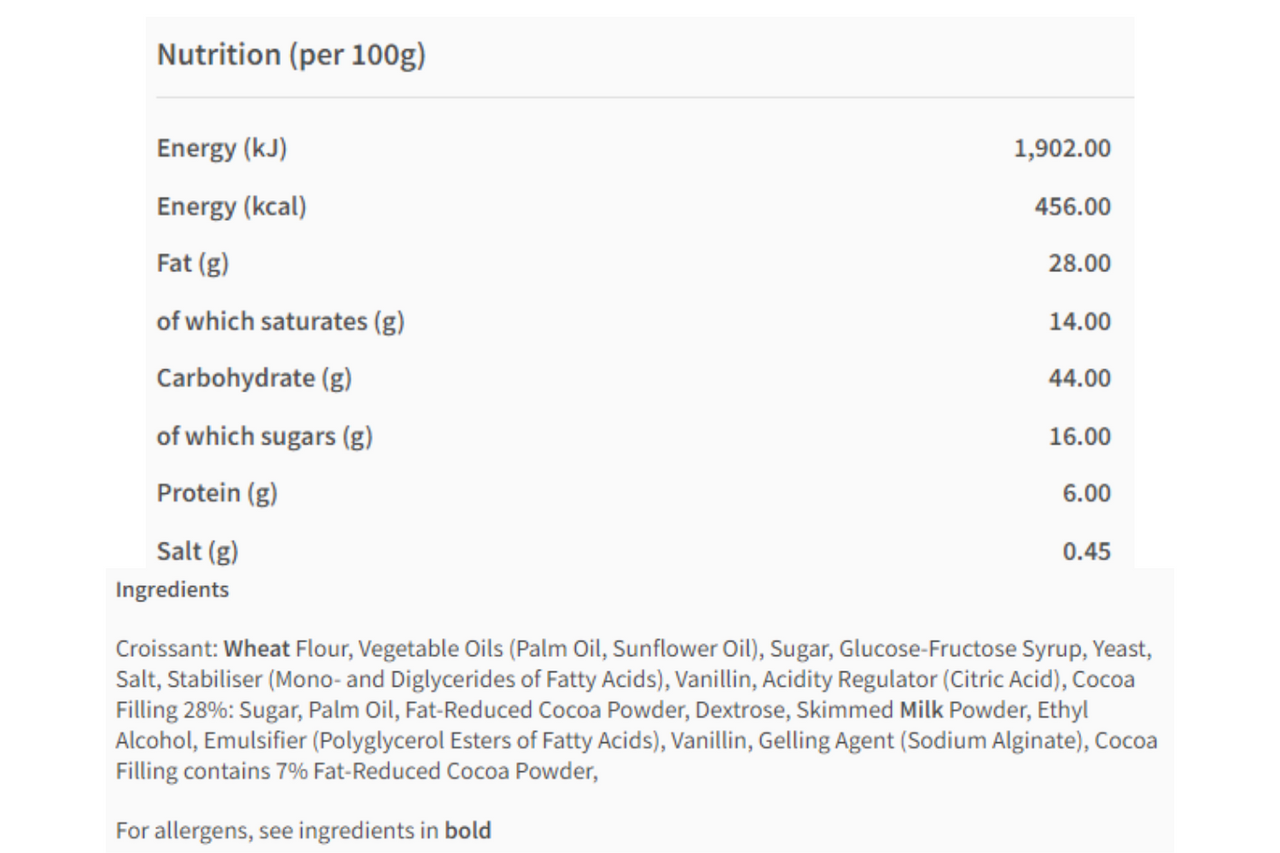Select the 0.45 salt value
1280x853 pixels.
pyautogui.click(x=1086, y=551)
